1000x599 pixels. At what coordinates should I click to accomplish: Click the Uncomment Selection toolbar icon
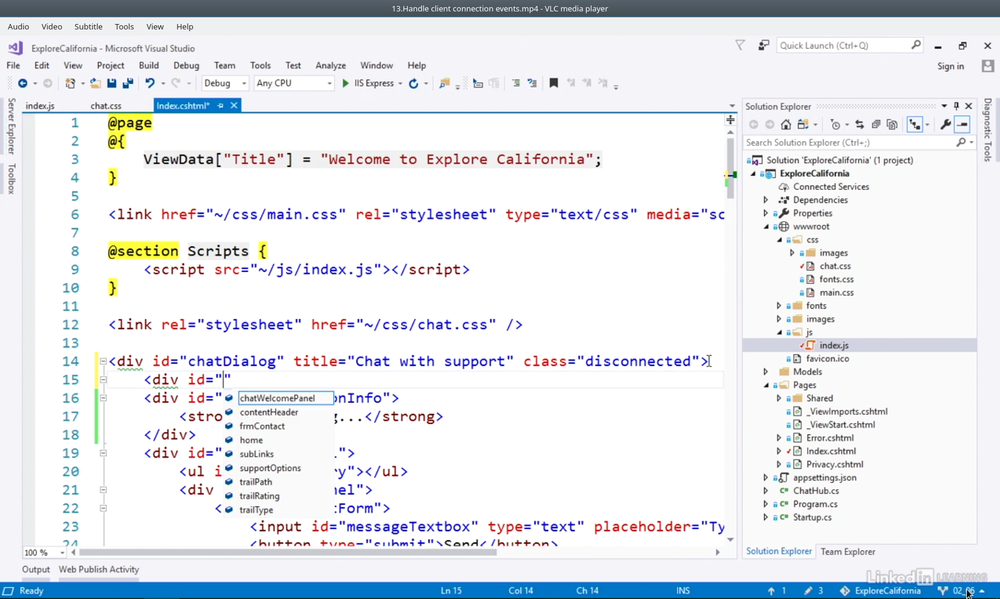tap(532, 84)
